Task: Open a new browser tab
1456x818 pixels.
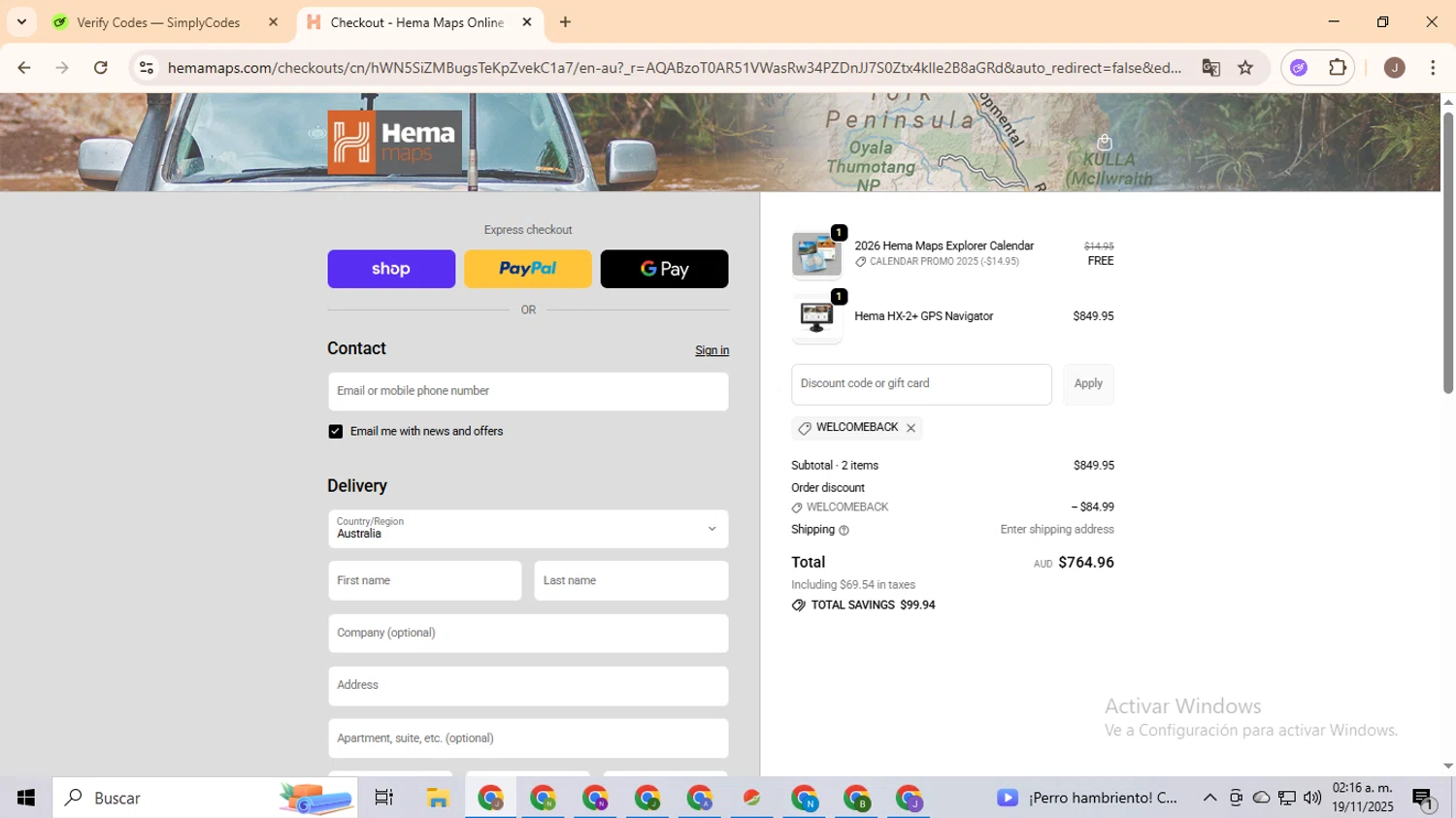Action: [565, 22]
